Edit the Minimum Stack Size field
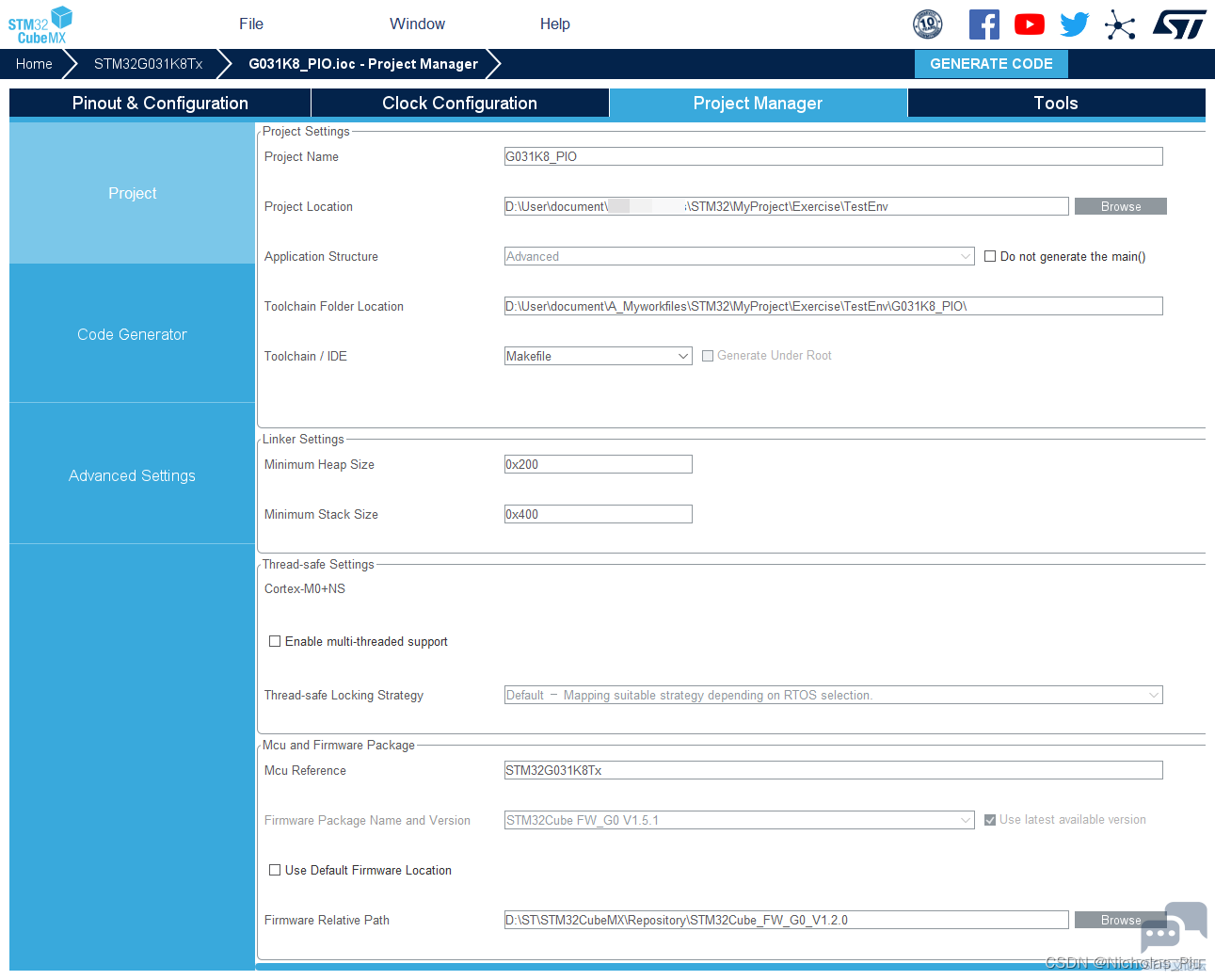The image size is (1215, 980). pyautogui.click(x=599, y=514)
